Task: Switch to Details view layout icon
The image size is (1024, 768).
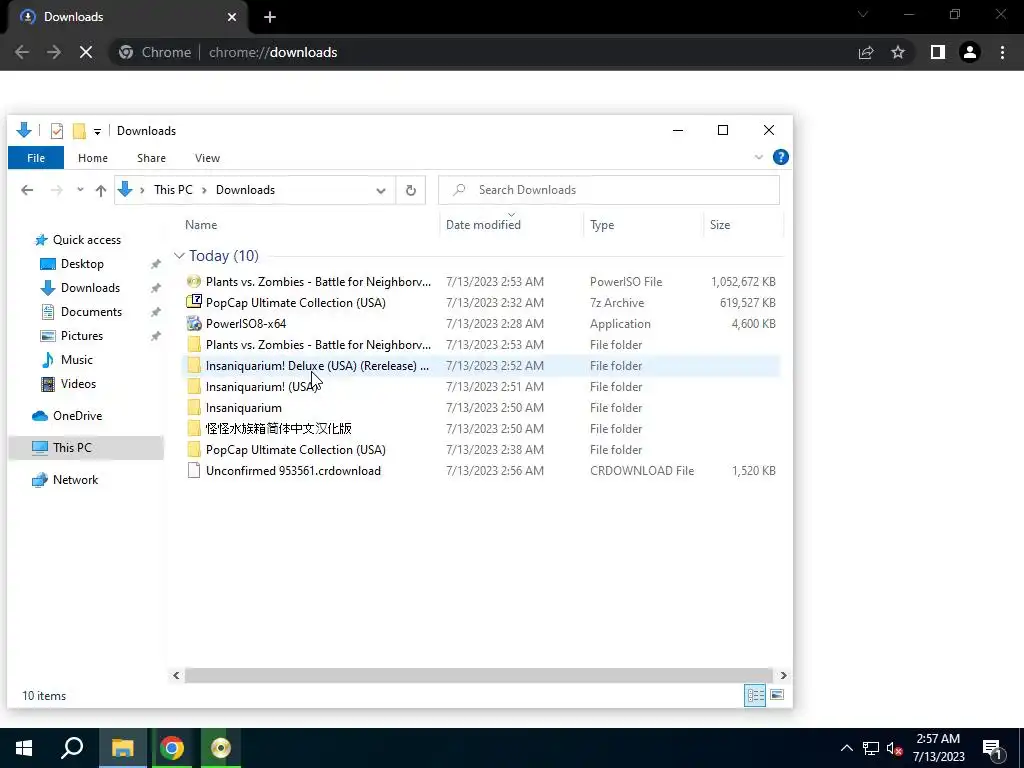Action: point(755,696)
